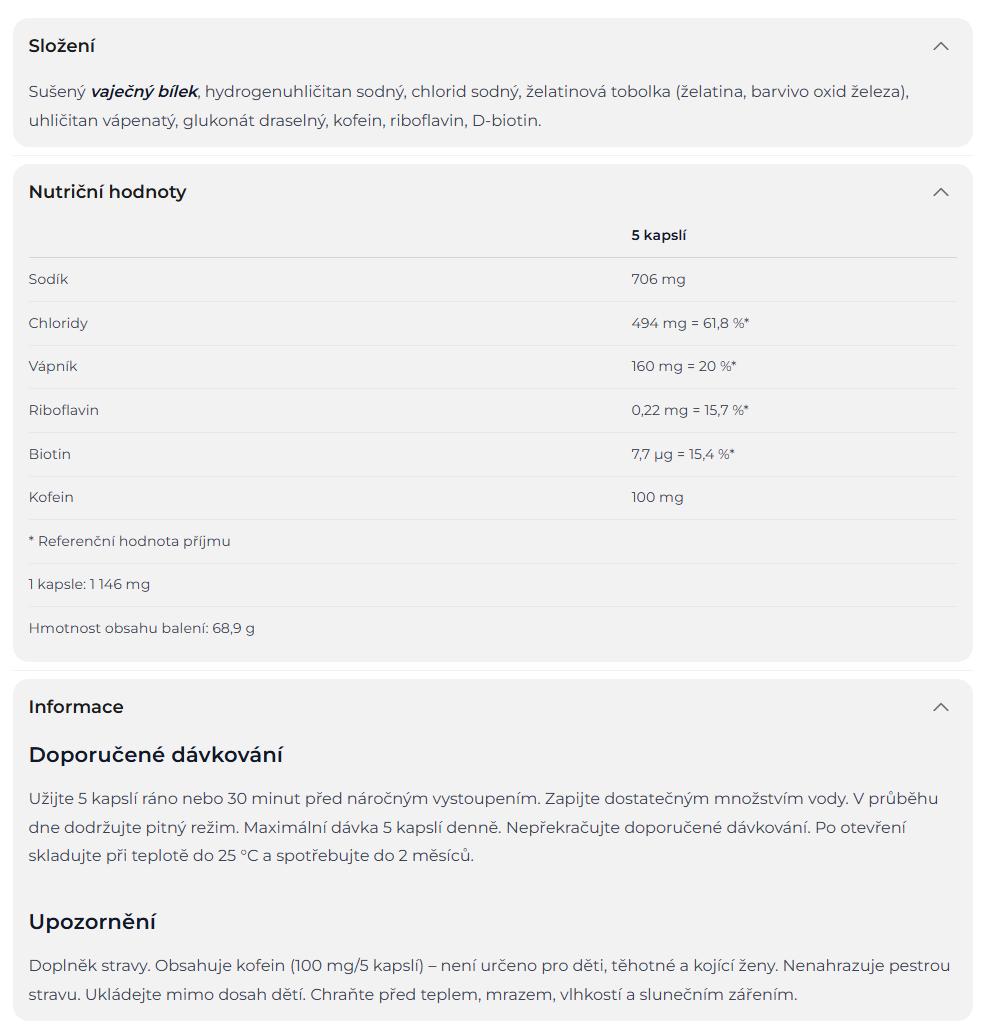Click the 706 mg sodium value
981x1034 pixels.
(658, 279)
